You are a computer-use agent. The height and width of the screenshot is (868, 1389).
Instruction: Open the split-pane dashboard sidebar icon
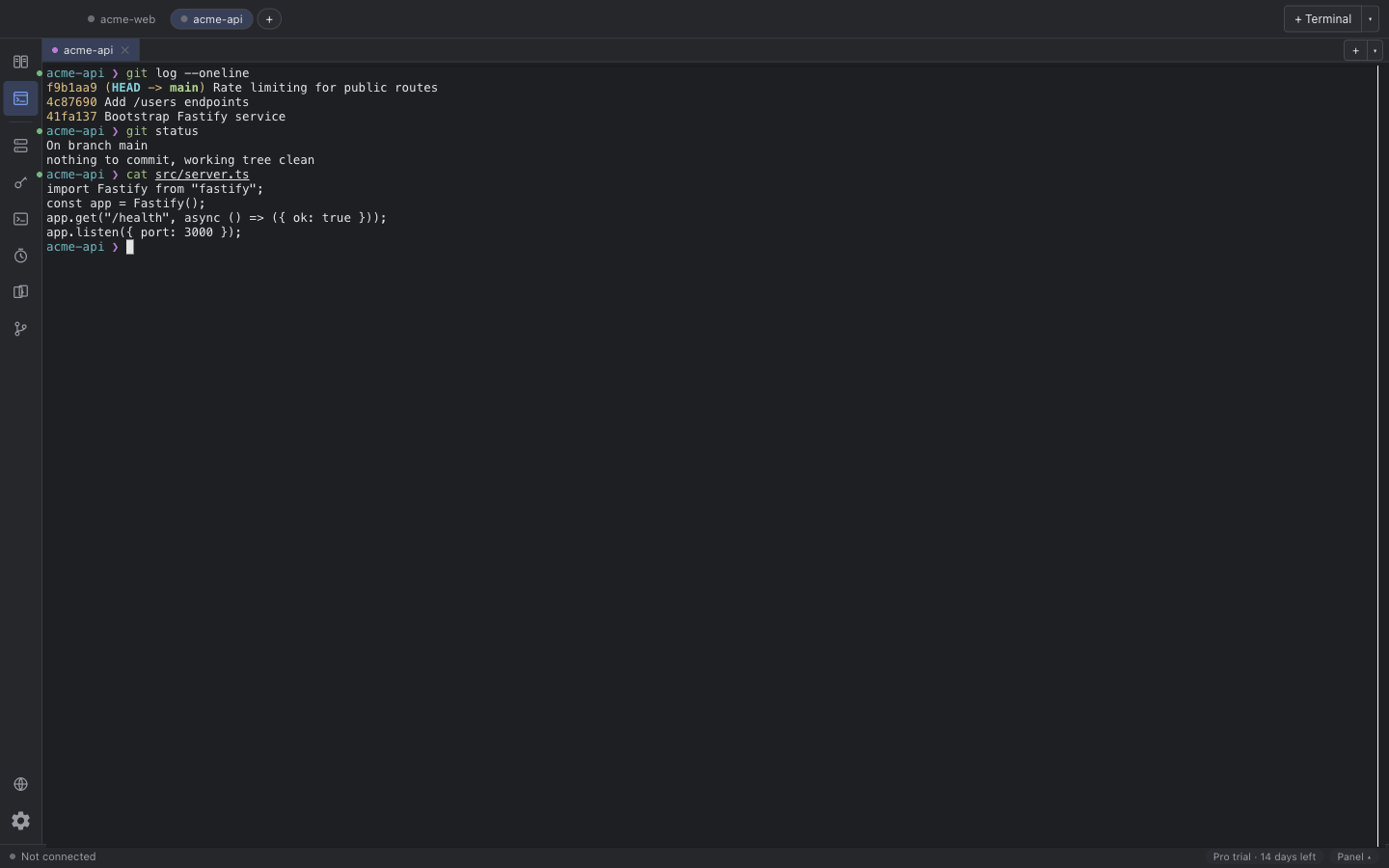(x=20, y=62)
